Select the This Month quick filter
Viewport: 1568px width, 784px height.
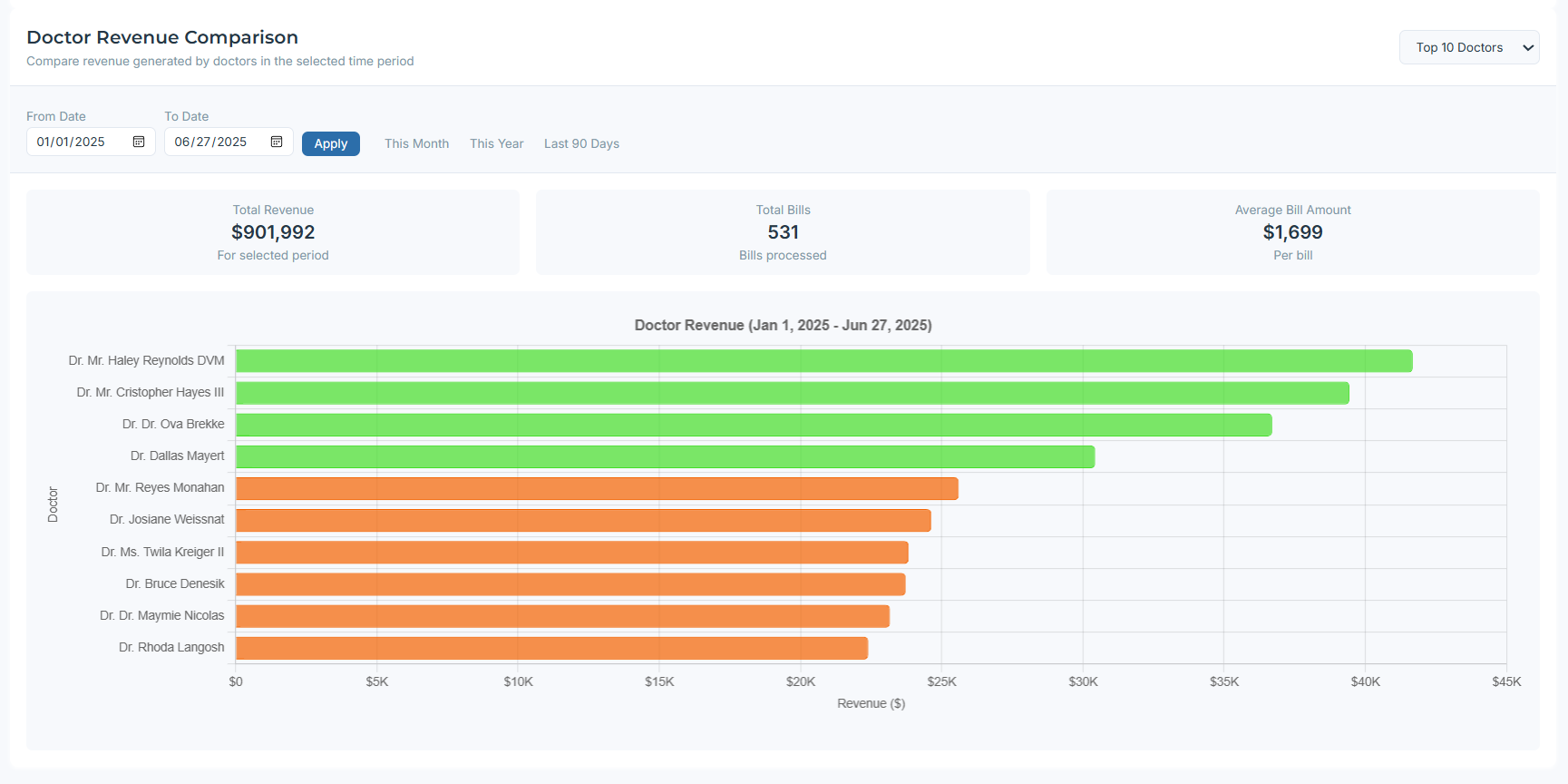[x=416, y=143]
